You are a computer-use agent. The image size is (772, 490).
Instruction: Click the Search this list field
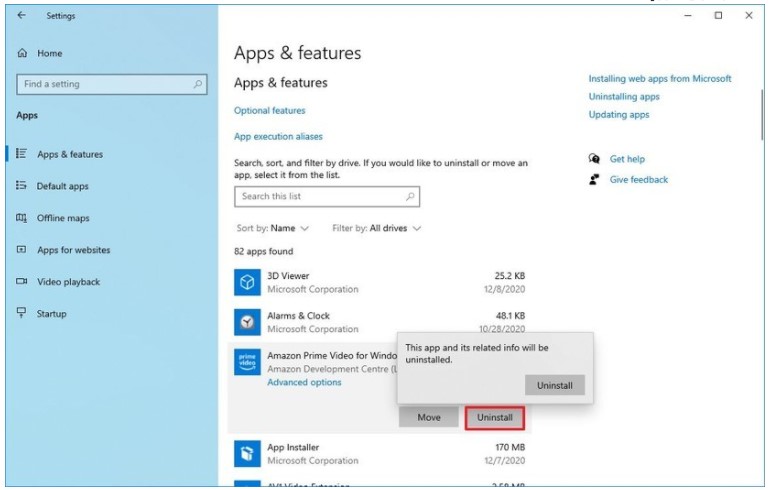[x=320, y=197]
